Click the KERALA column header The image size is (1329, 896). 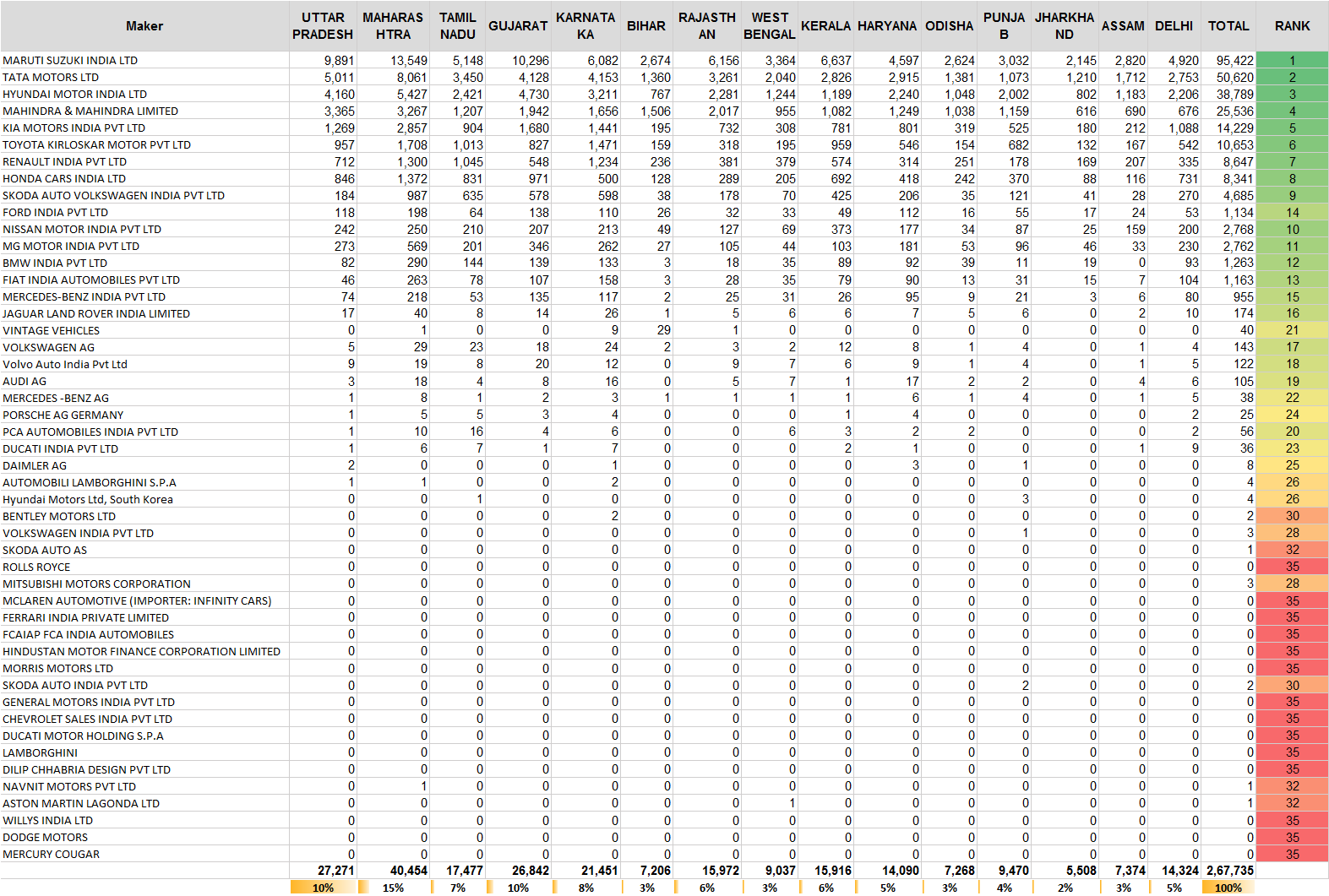coord(825,26)
